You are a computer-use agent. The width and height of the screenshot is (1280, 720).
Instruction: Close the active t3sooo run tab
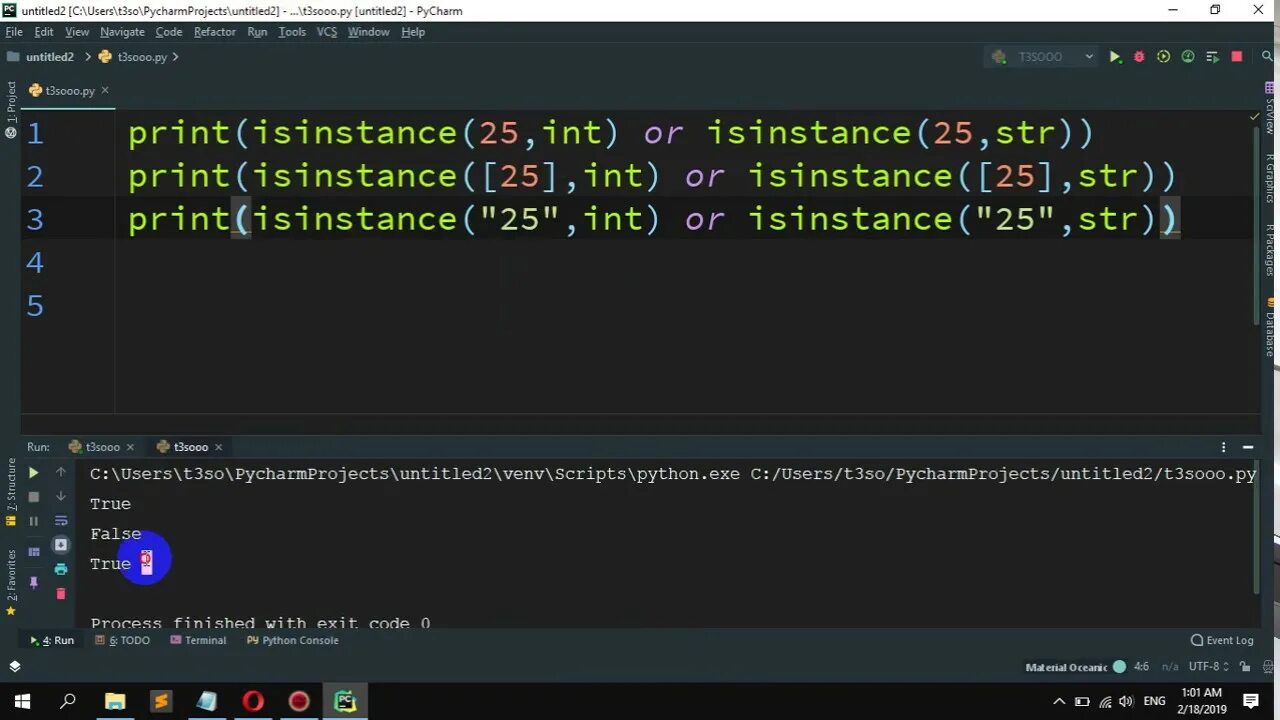pos(218,447)
